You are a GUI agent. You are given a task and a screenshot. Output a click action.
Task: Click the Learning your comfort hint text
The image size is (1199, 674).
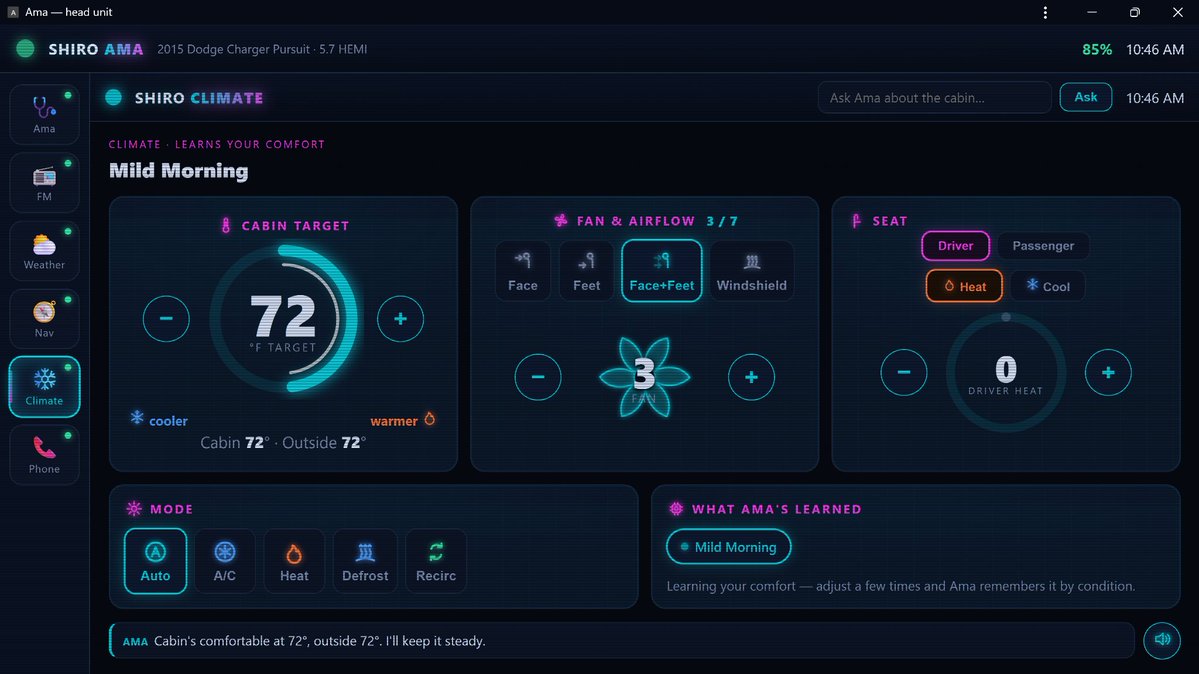click(x=901, y=586)
